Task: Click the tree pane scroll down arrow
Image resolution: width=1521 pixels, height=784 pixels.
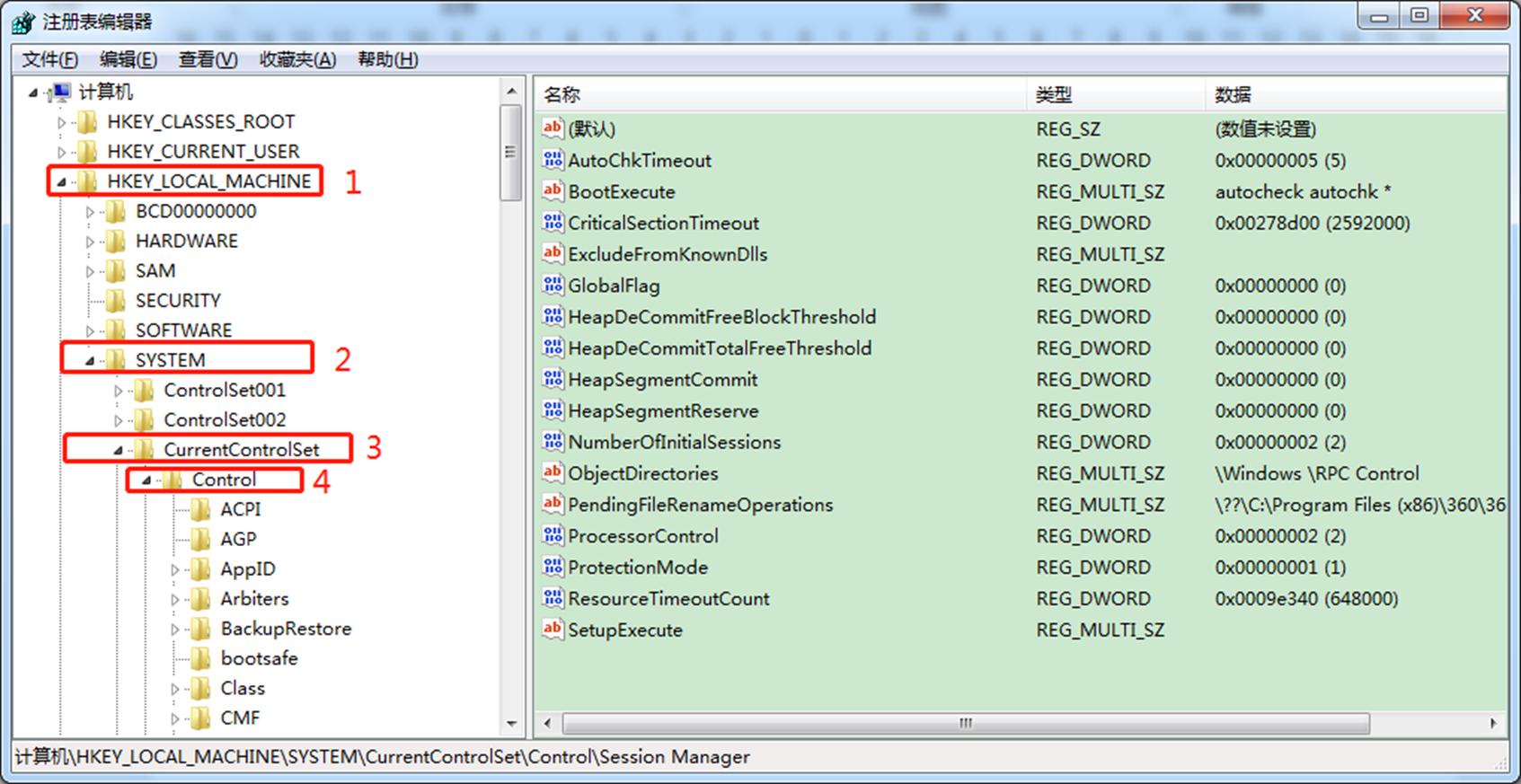Action: pos(511,723)
